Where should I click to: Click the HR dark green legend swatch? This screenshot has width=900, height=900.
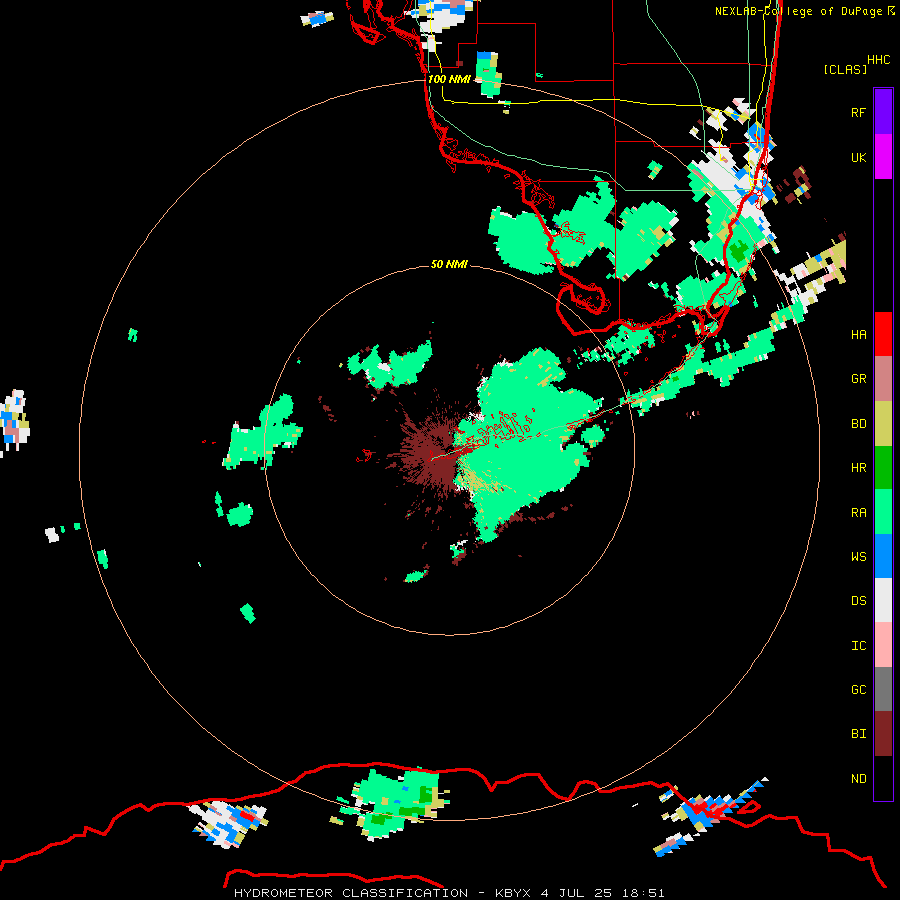coord(883,468)
